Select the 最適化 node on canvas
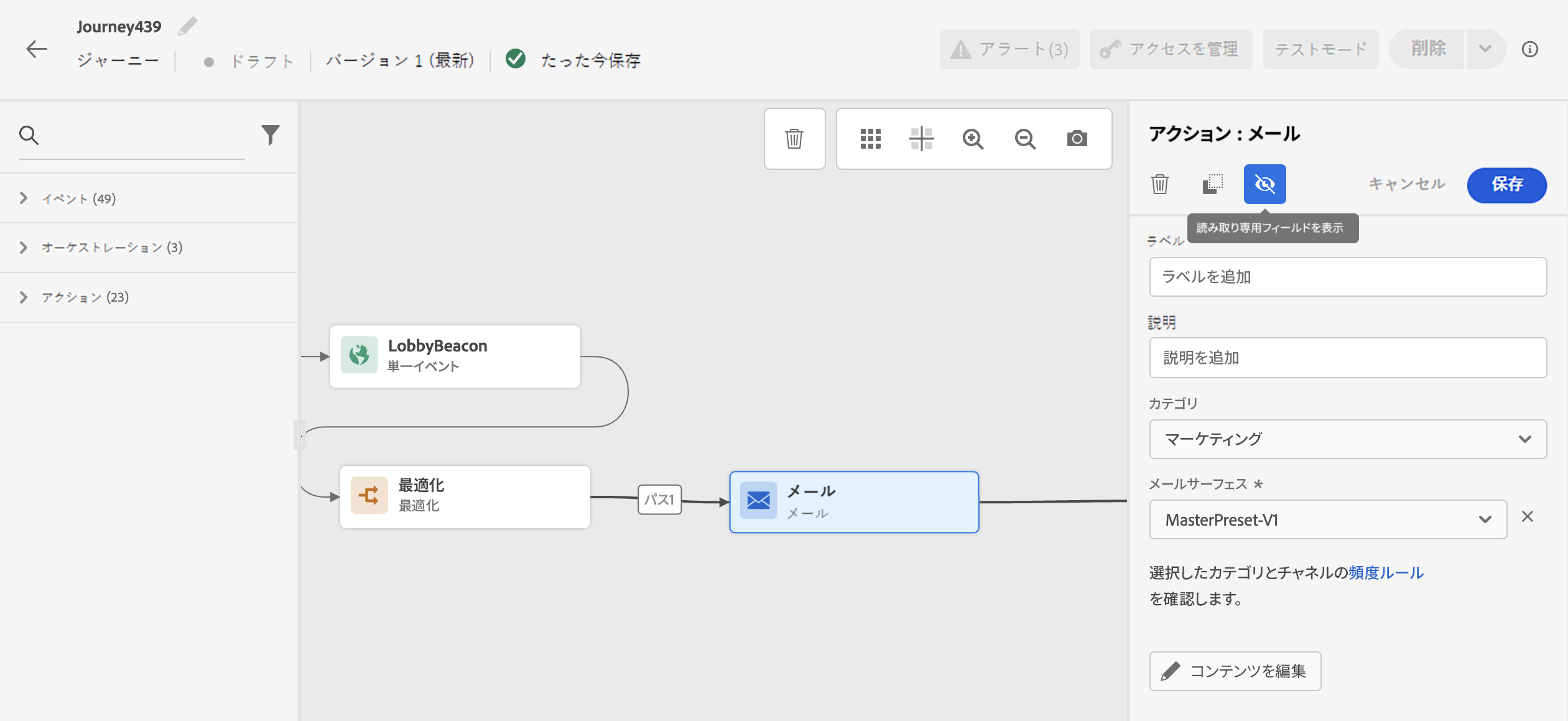The height and width of the screenshot is (721, 1568). 465,496
